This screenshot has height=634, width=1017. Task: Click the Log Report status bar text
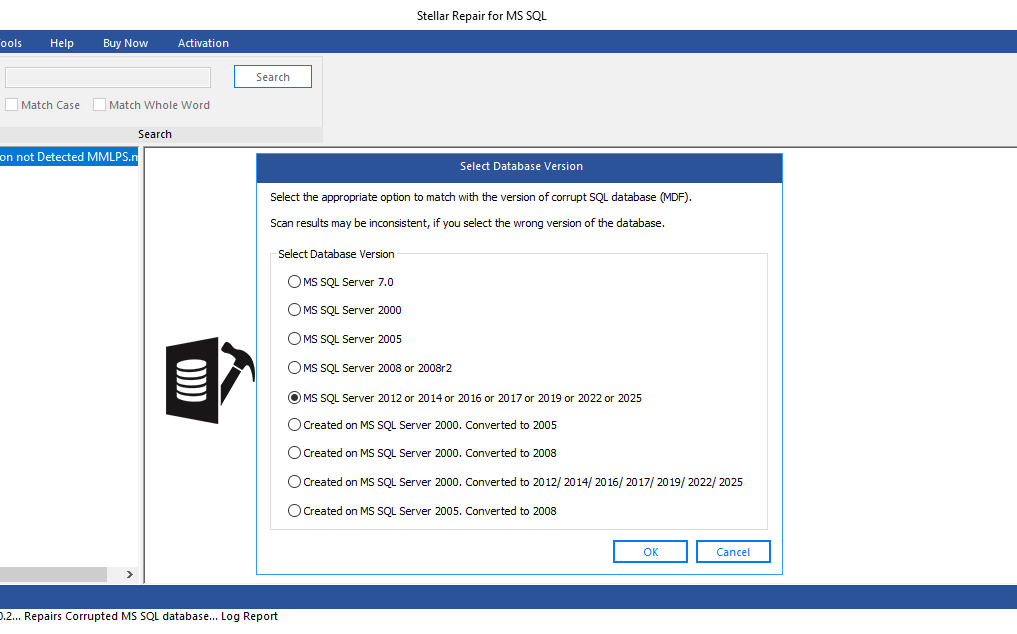pos(249,616)
